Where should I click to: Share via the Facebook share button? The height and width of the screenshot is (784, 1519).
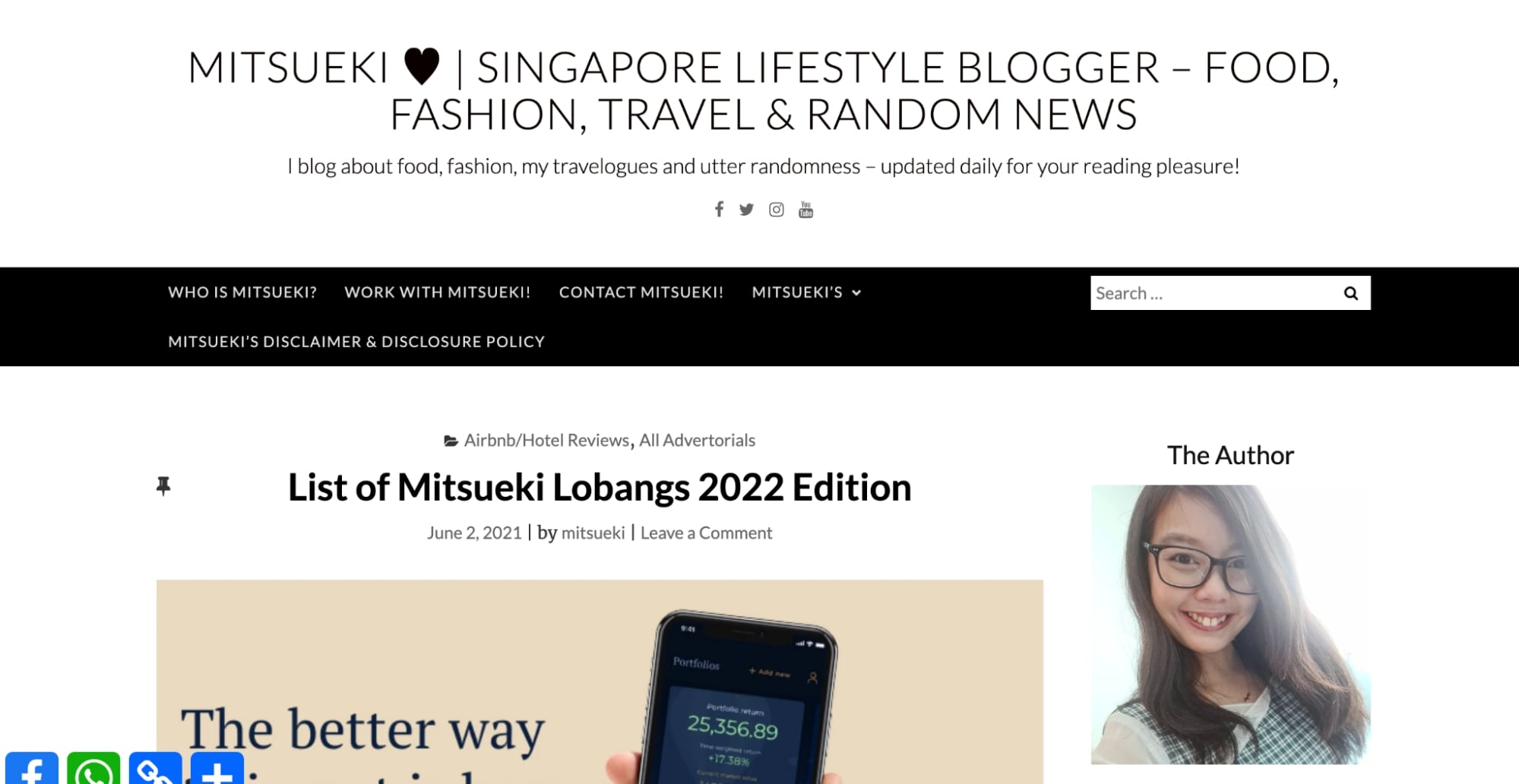click(32, 768)
